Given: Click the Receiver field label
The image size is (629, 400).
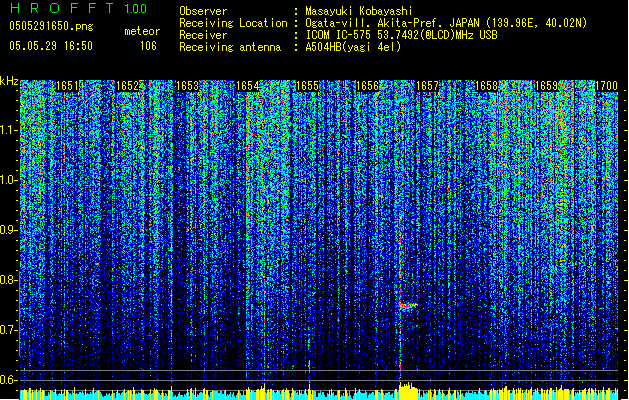Looking at the screenshot, I should click(203, 35).
